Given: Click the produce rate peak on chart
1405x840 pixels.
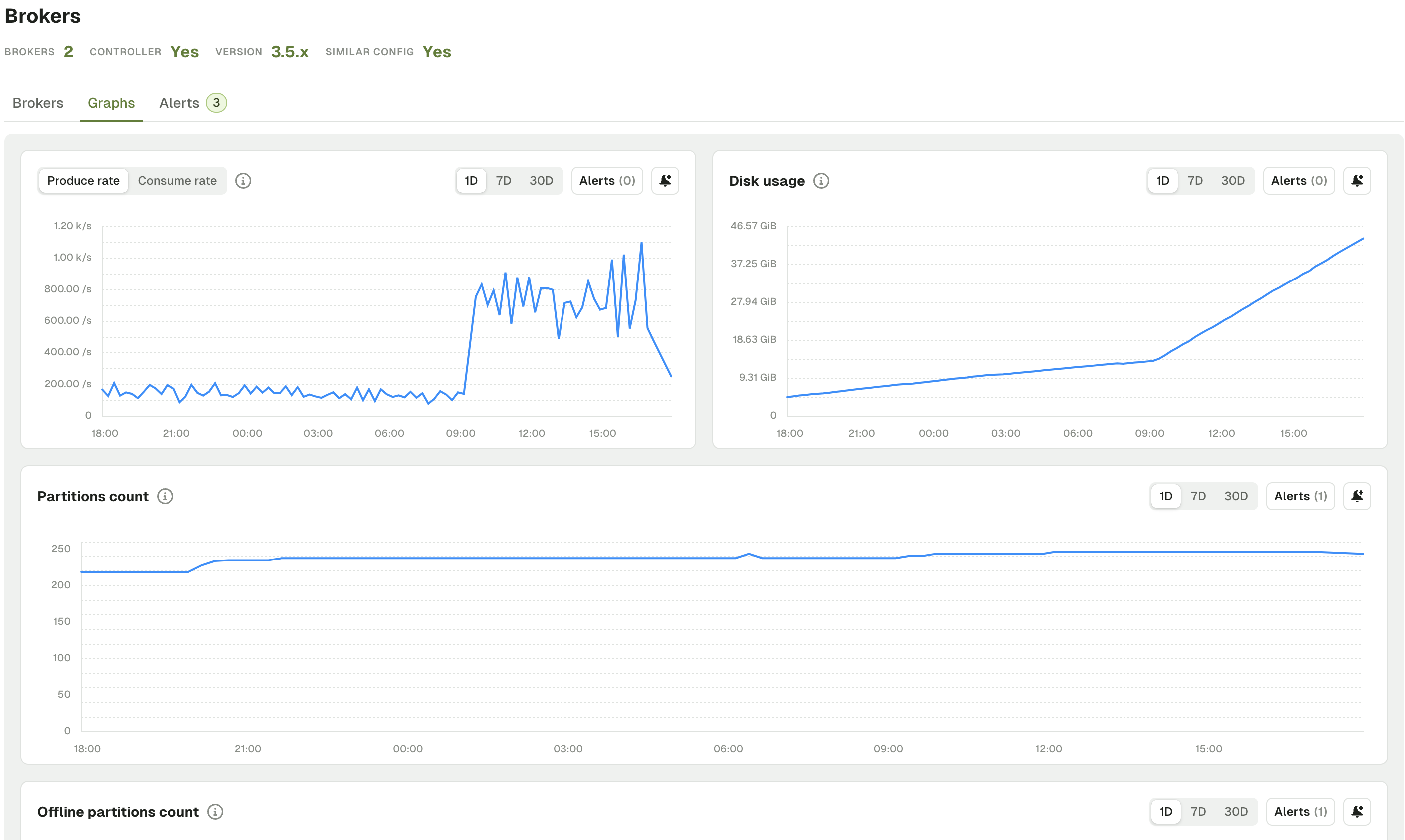Looking at the screenshot, I should click(641, 243).
